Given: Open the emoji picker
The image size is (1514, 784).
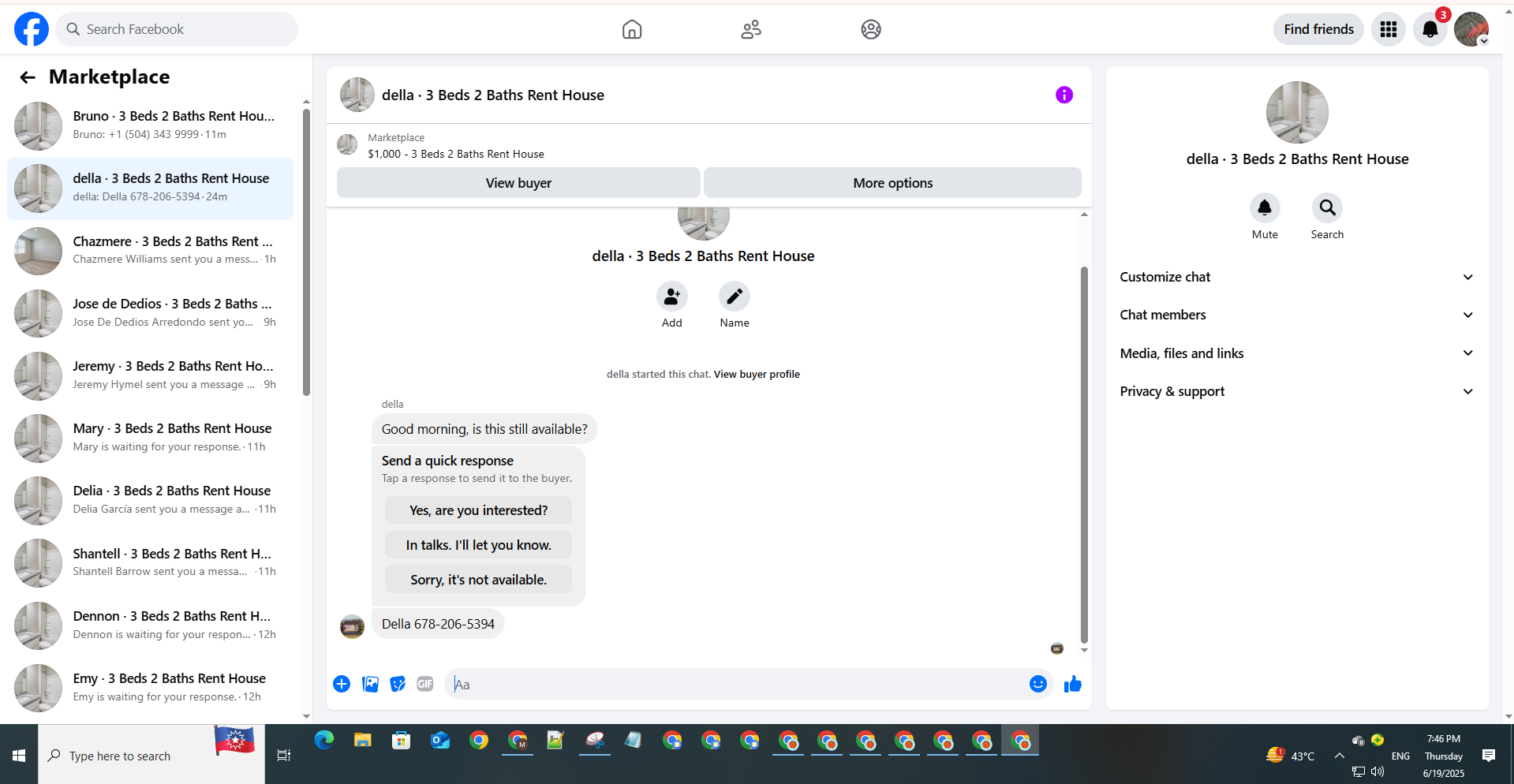Looking at the screenshot, I should (1038, 684).
